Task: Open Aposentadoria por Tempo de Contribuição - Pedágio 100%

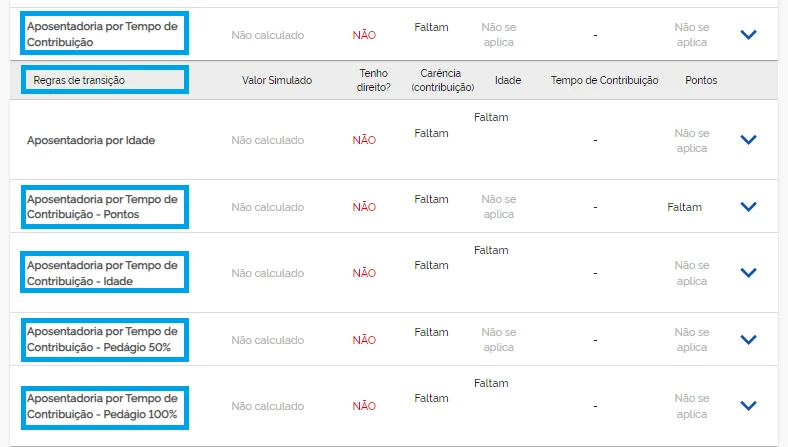Action: (105, 408)
